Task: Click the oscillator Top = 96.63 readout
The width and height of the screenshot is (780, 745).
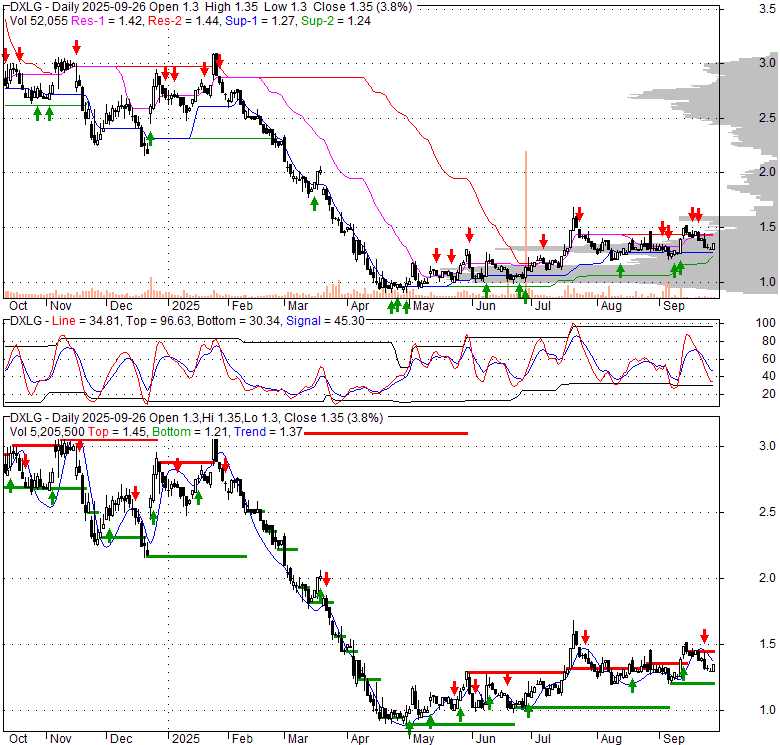Action: point(158,321)
